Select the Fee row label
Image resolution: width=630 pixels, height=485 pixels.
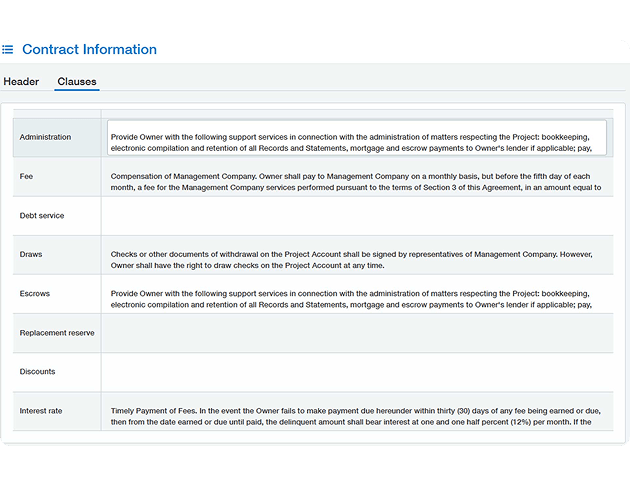(26, 176)
